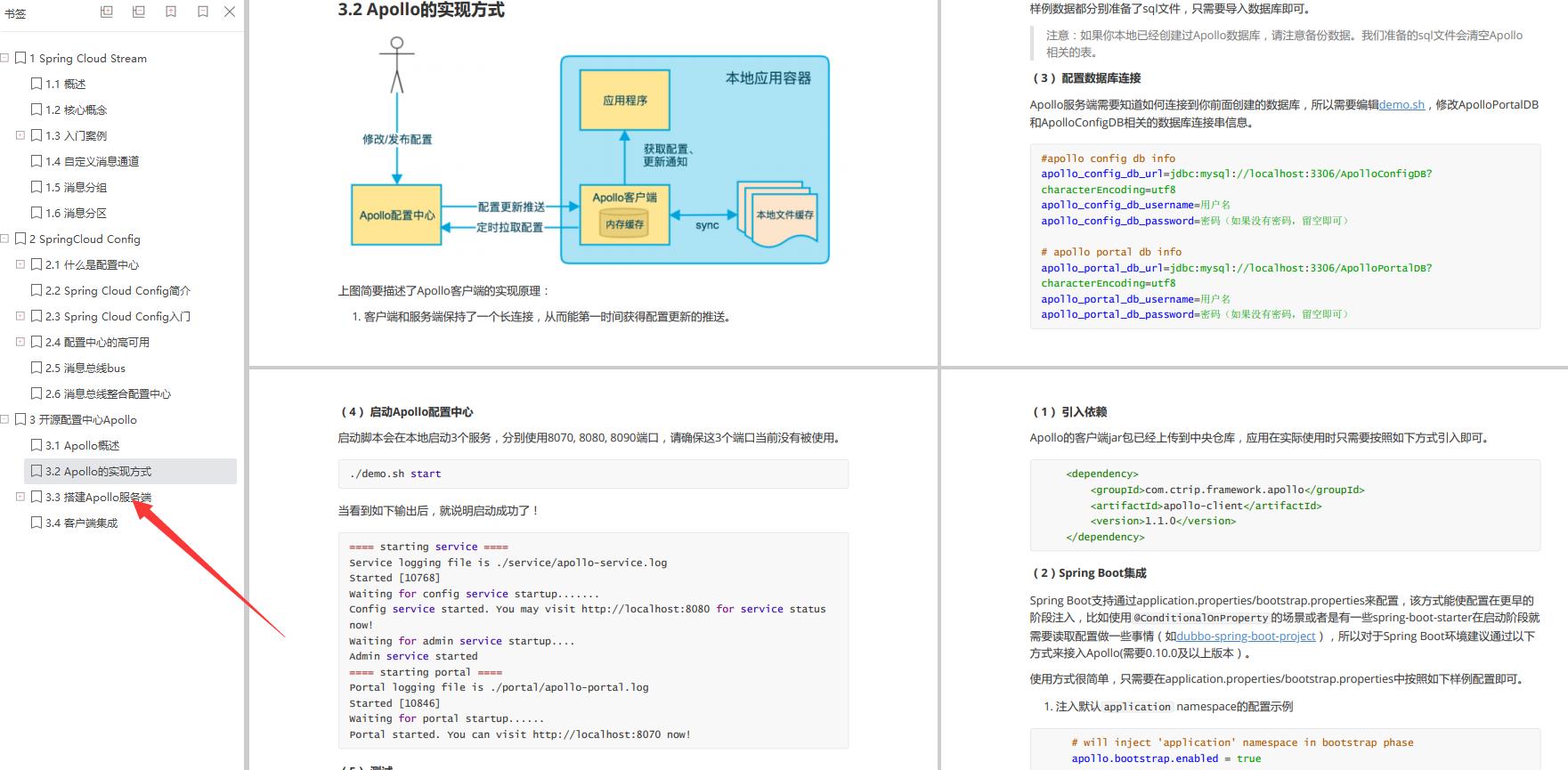
Task: Click the add bookmark icon in panel header
Action: (171, 12)
